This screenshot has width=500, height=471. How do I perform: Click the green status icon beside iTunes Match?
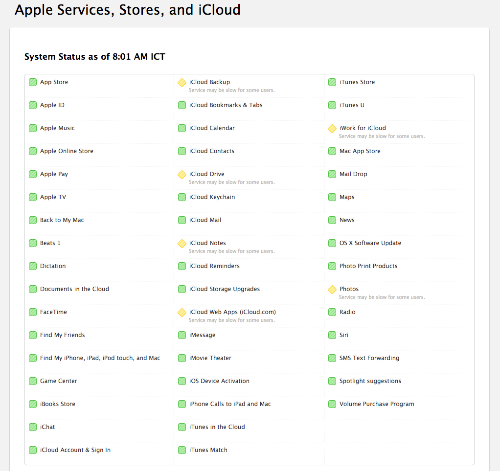coord(182,450)
